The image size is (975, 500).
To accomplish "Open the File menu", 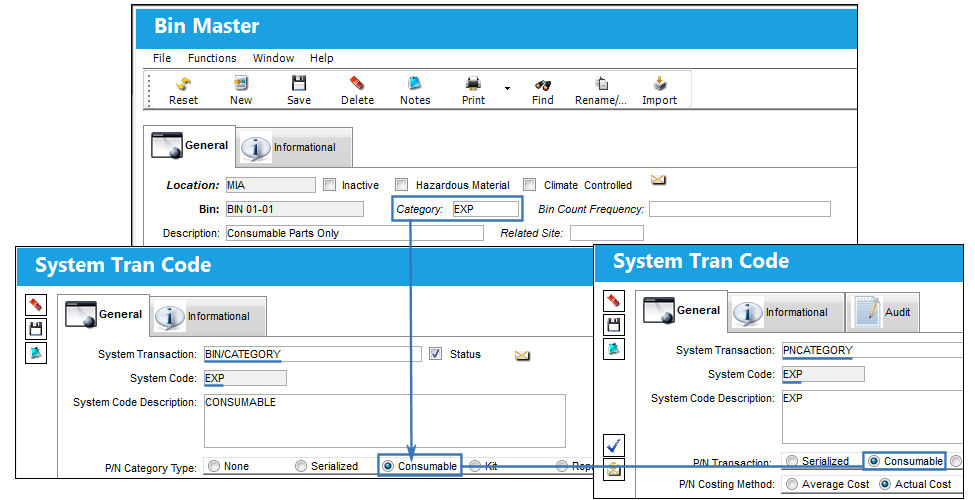I will coord(162,58).
